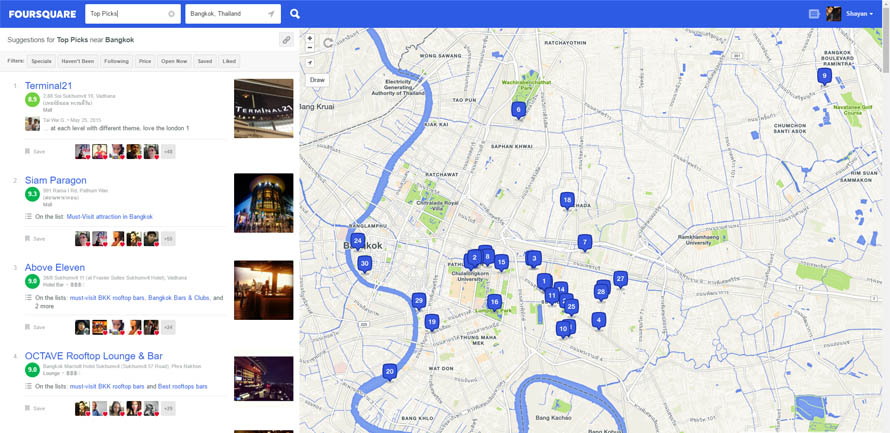Select map pin number 9
Viewport: 890px width, 433px height.
(824, 76)
